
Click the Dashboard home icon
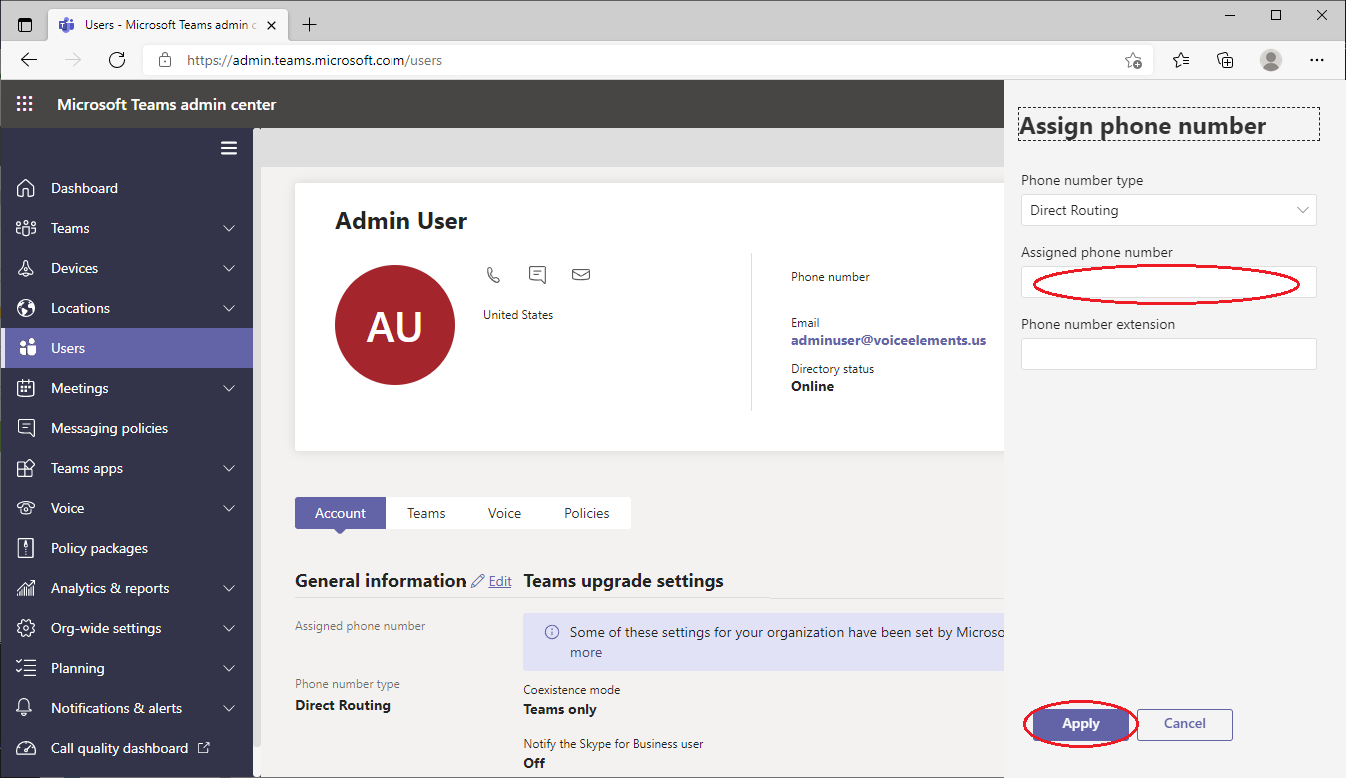(x=26, y=188)
